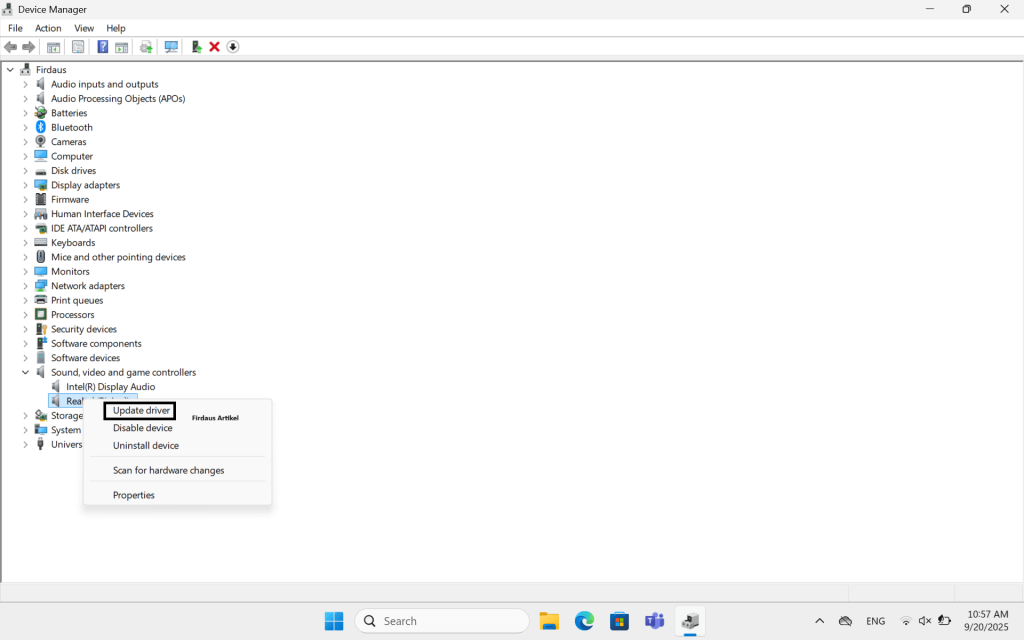The height and width of the screenshot is (640, 1024).
Task: Open File Explorer from taskbar
Action: (x=549, y=621)
